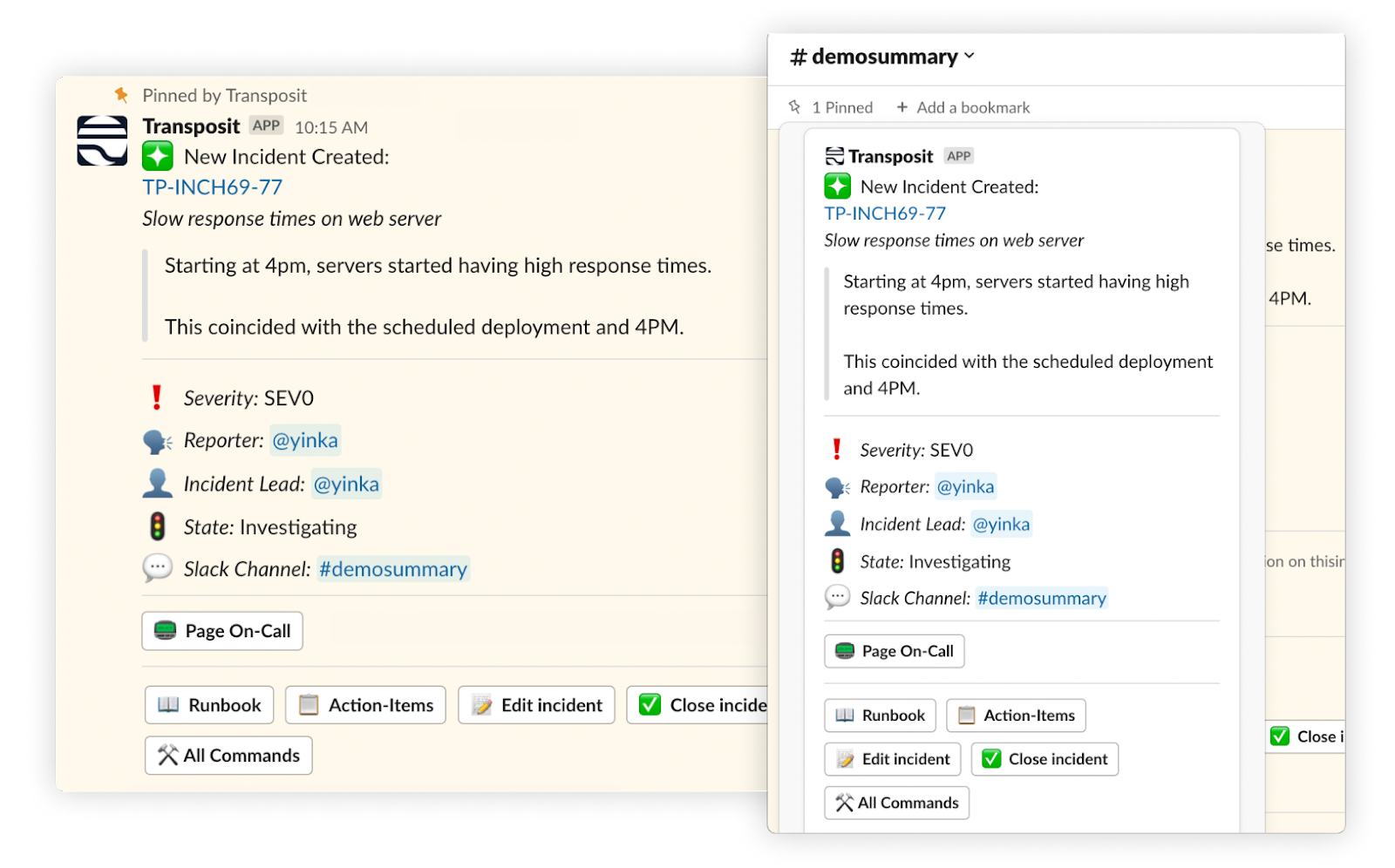The width and height of the screenshot is (1395, 868).
Task: Click the red exclamation severity icon in popup
Action: (x=837, y=450)
